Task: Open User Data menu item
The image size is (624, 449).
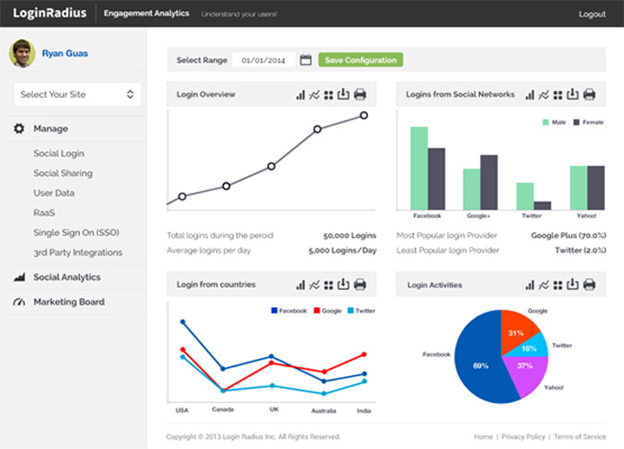Action: (54, 193)
